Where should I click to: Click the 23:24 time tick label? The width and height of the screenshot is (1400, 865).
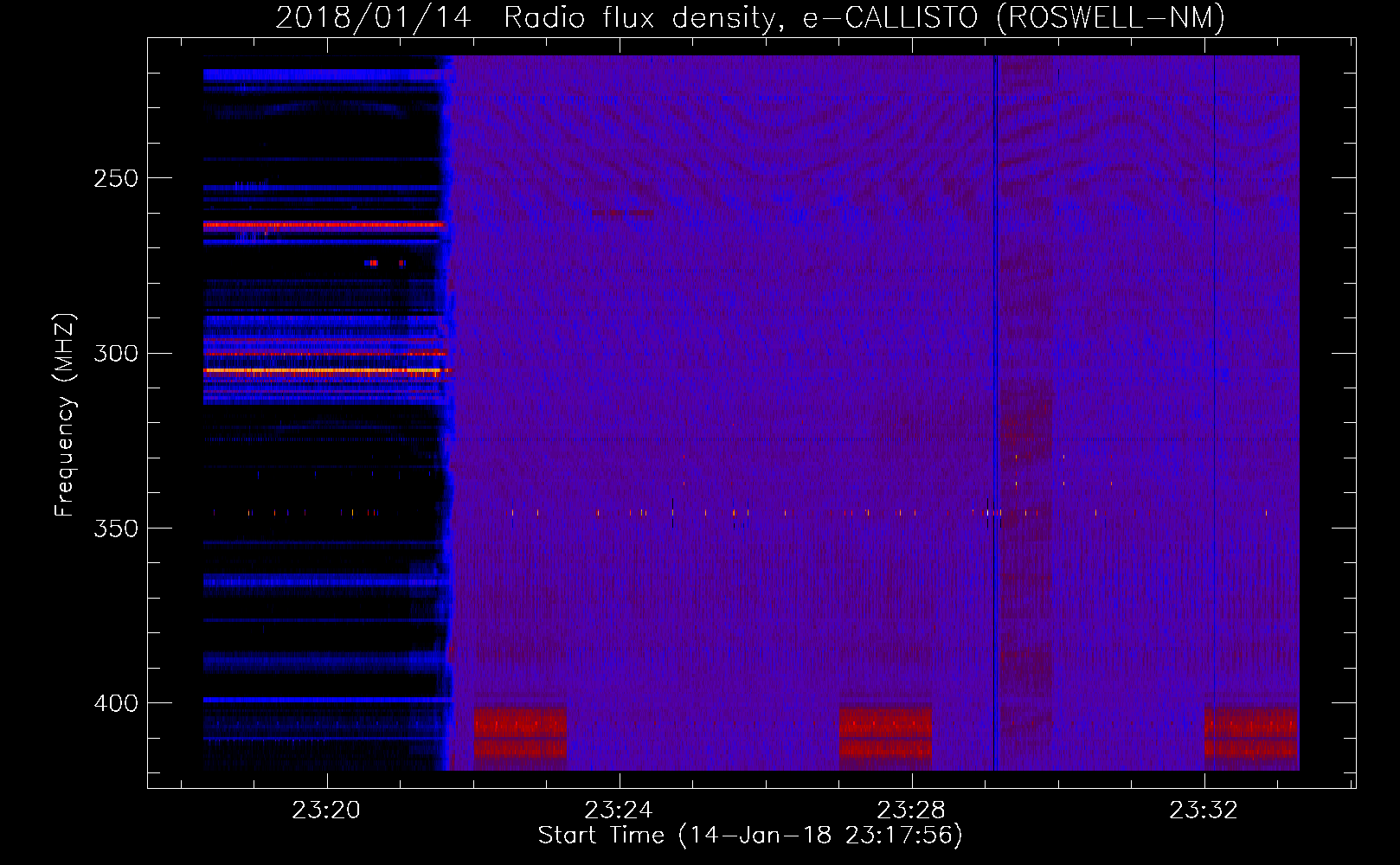(x=619, y=811)
